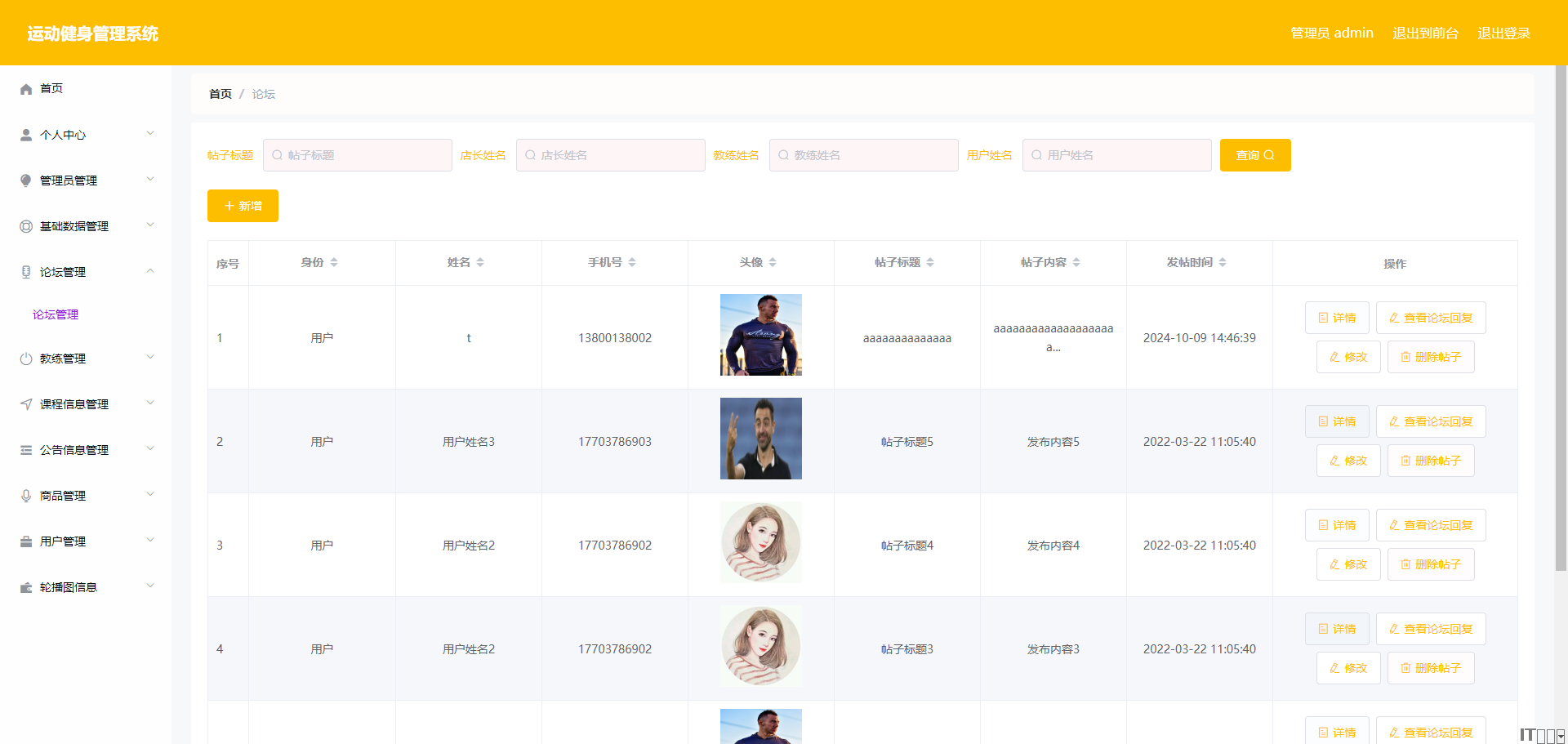Click the 帖子标题 search input field

tap(358, 155)
